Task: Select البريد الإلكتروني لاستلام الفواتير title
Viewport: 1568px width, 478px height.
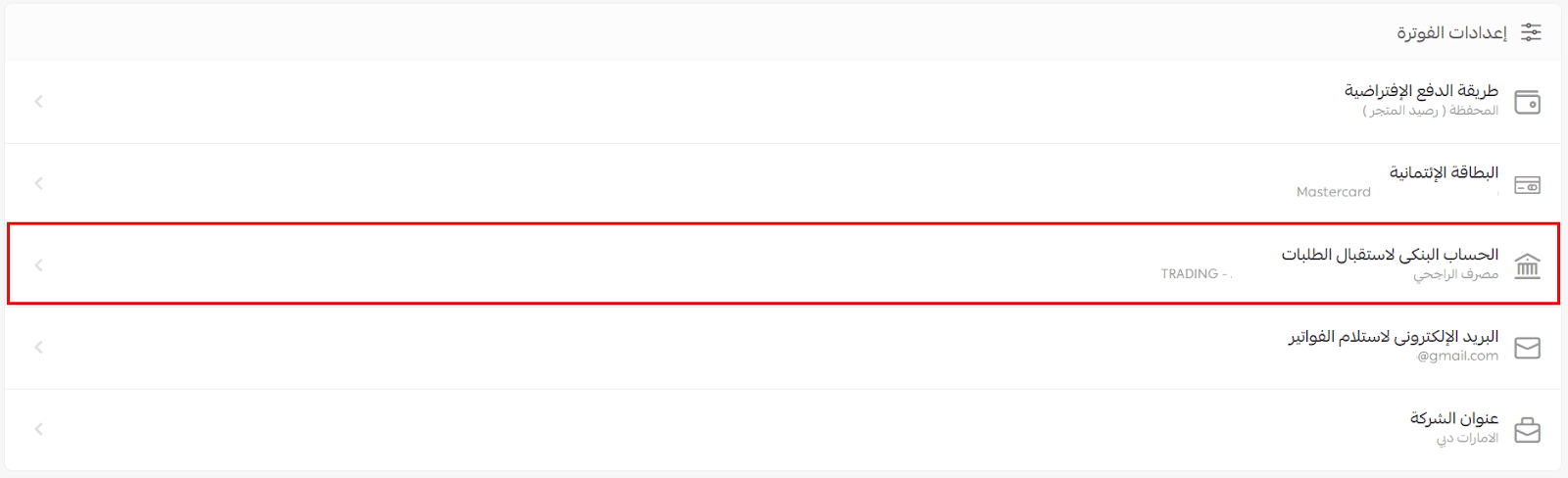Action: 1393,337
